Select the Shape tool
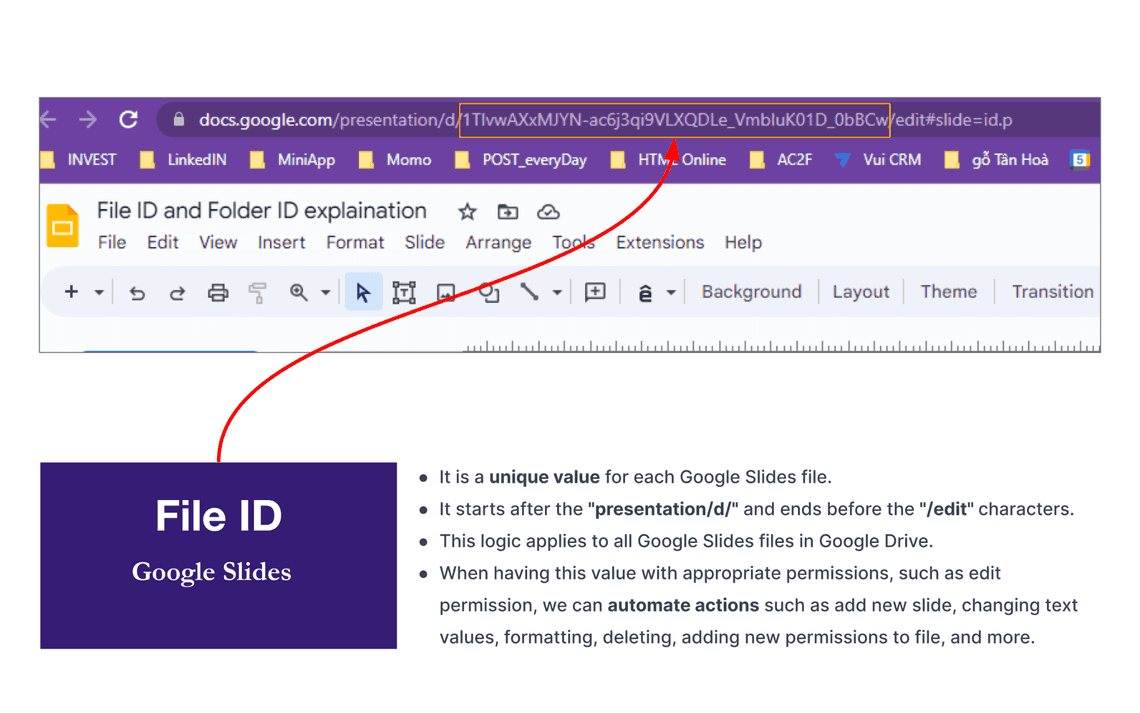 point(488,291)
